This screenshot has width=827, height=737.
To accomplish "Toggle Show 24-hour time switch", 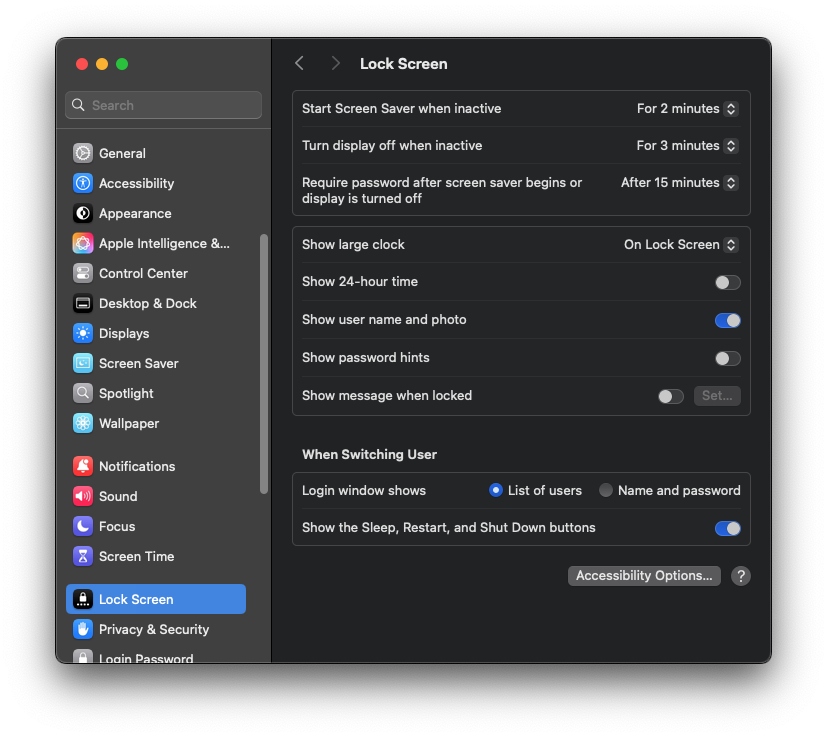I will (727, 283).
